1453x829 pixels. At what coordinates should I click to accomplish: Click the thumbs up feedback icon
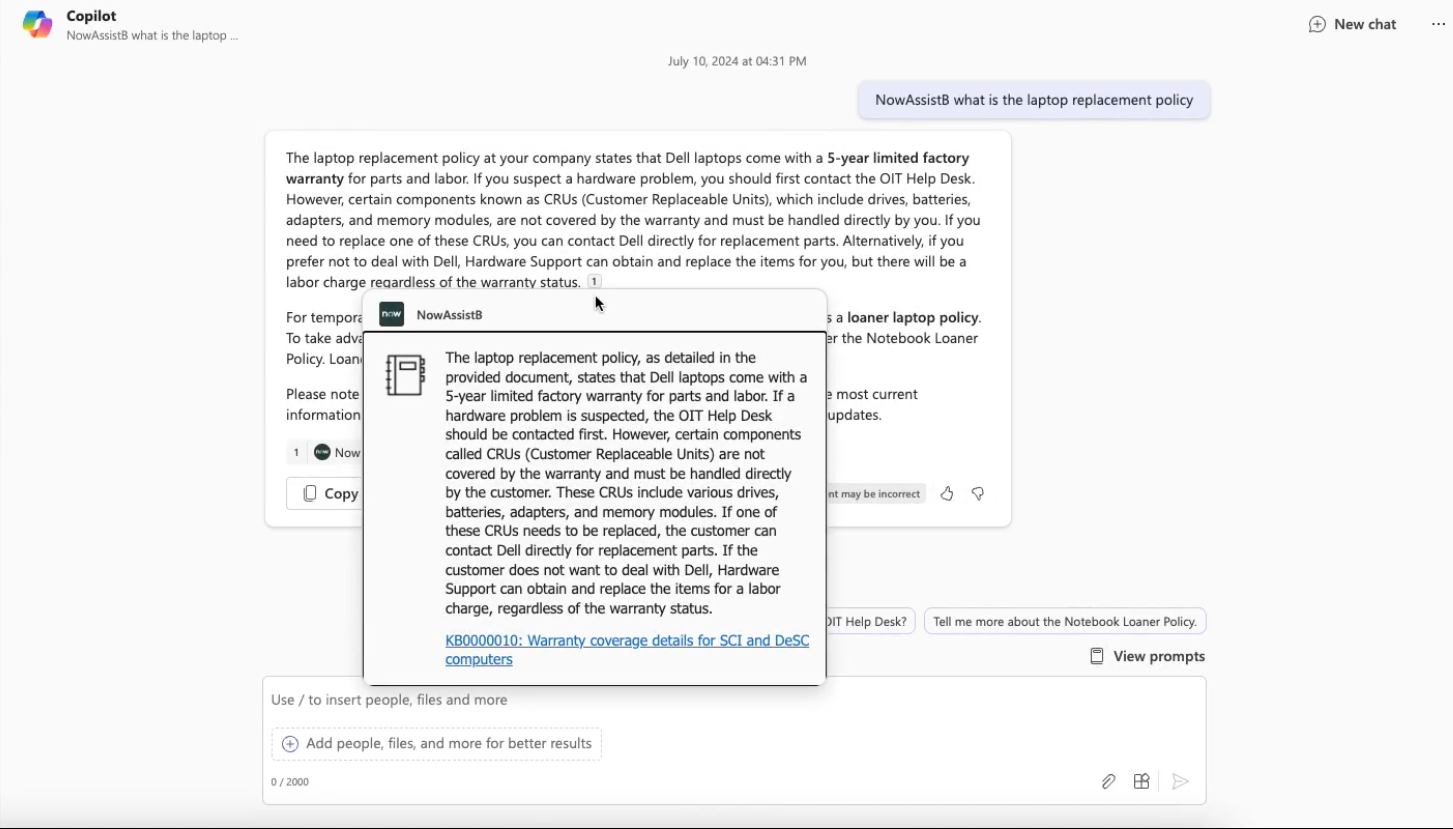pyautogui.click(x=947, y=493)
